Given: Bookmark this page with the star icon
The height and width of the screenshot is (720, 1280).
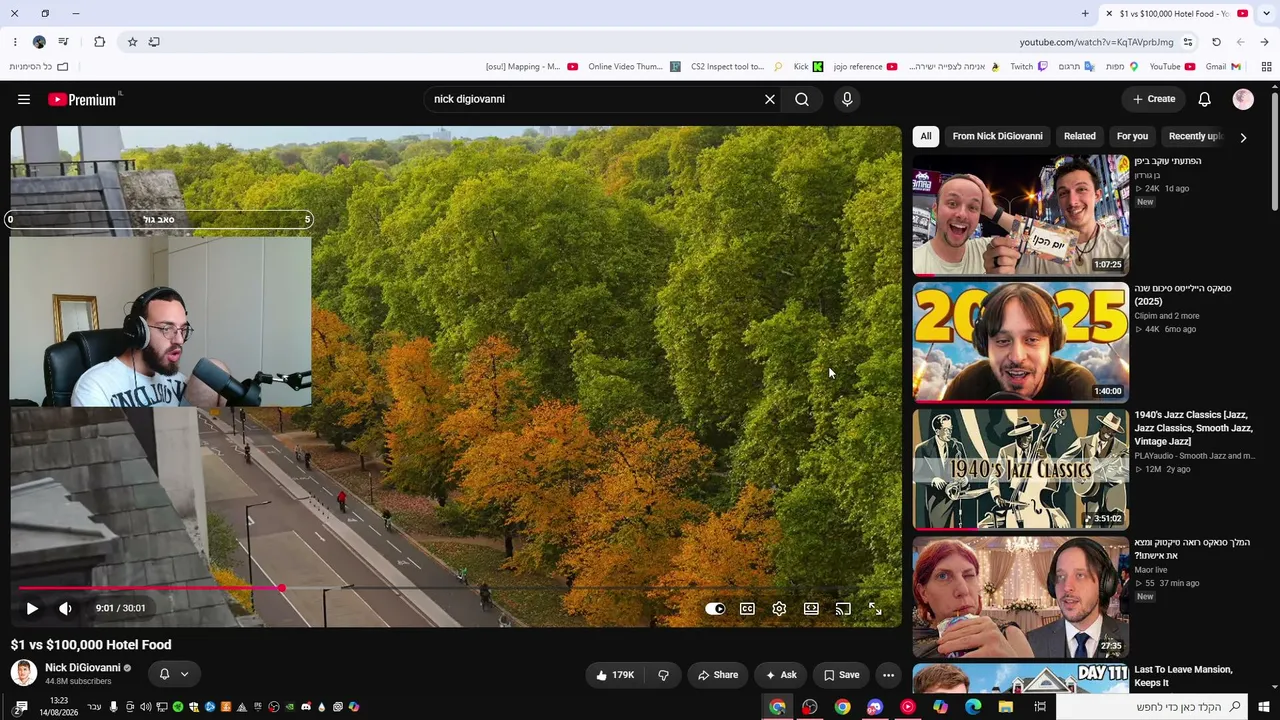Looking at the screenshot, I should click(x=132, y=42).
